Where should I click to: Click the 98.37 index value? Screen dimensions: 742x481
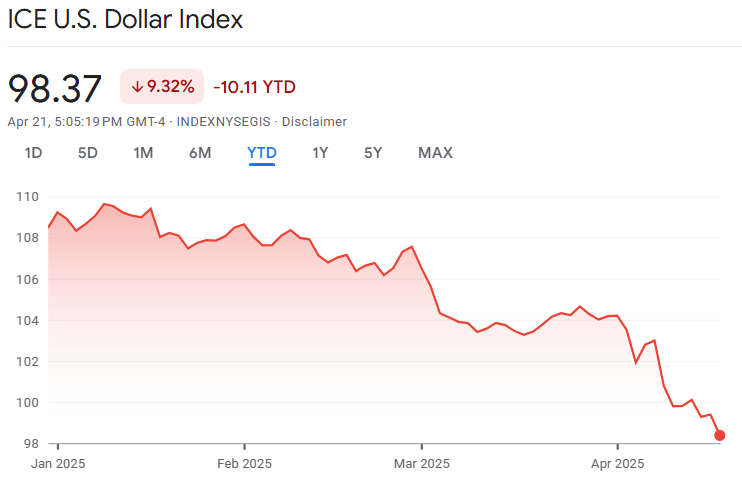click(x=55, y=88)
